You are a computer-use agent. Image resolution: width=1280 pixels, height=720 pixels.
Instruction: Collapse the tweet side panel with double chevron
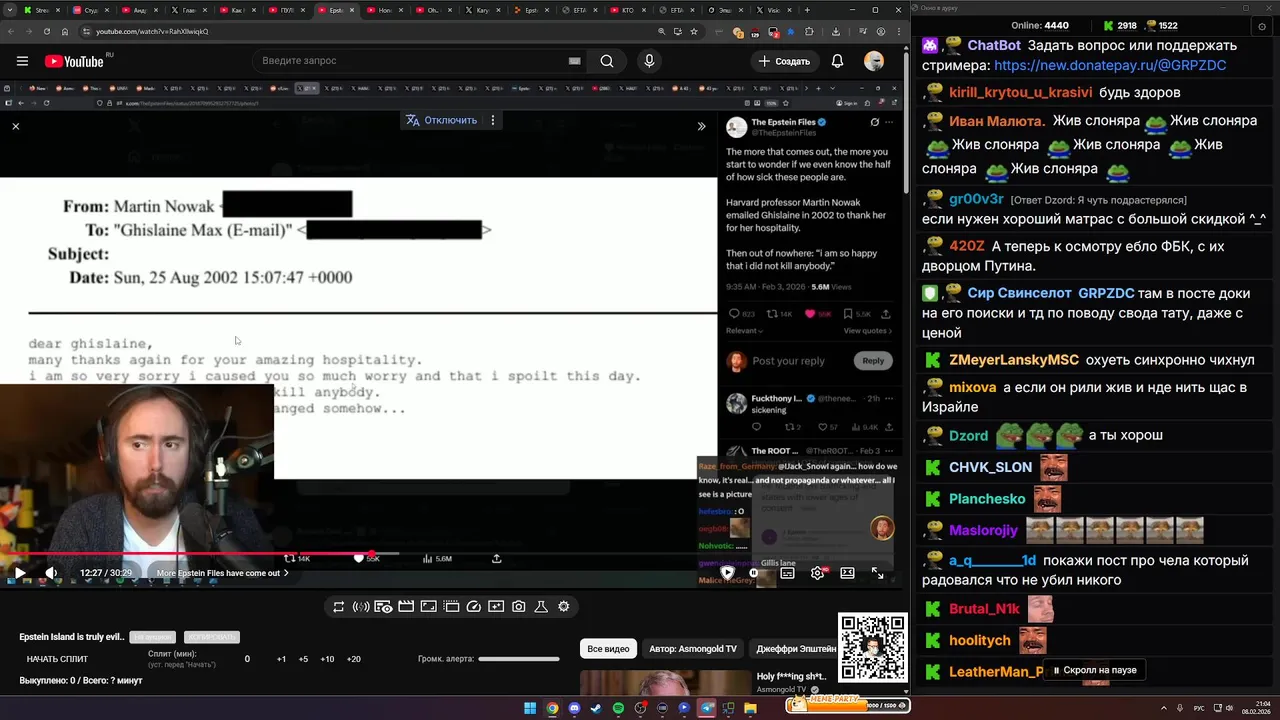[701, 126]
